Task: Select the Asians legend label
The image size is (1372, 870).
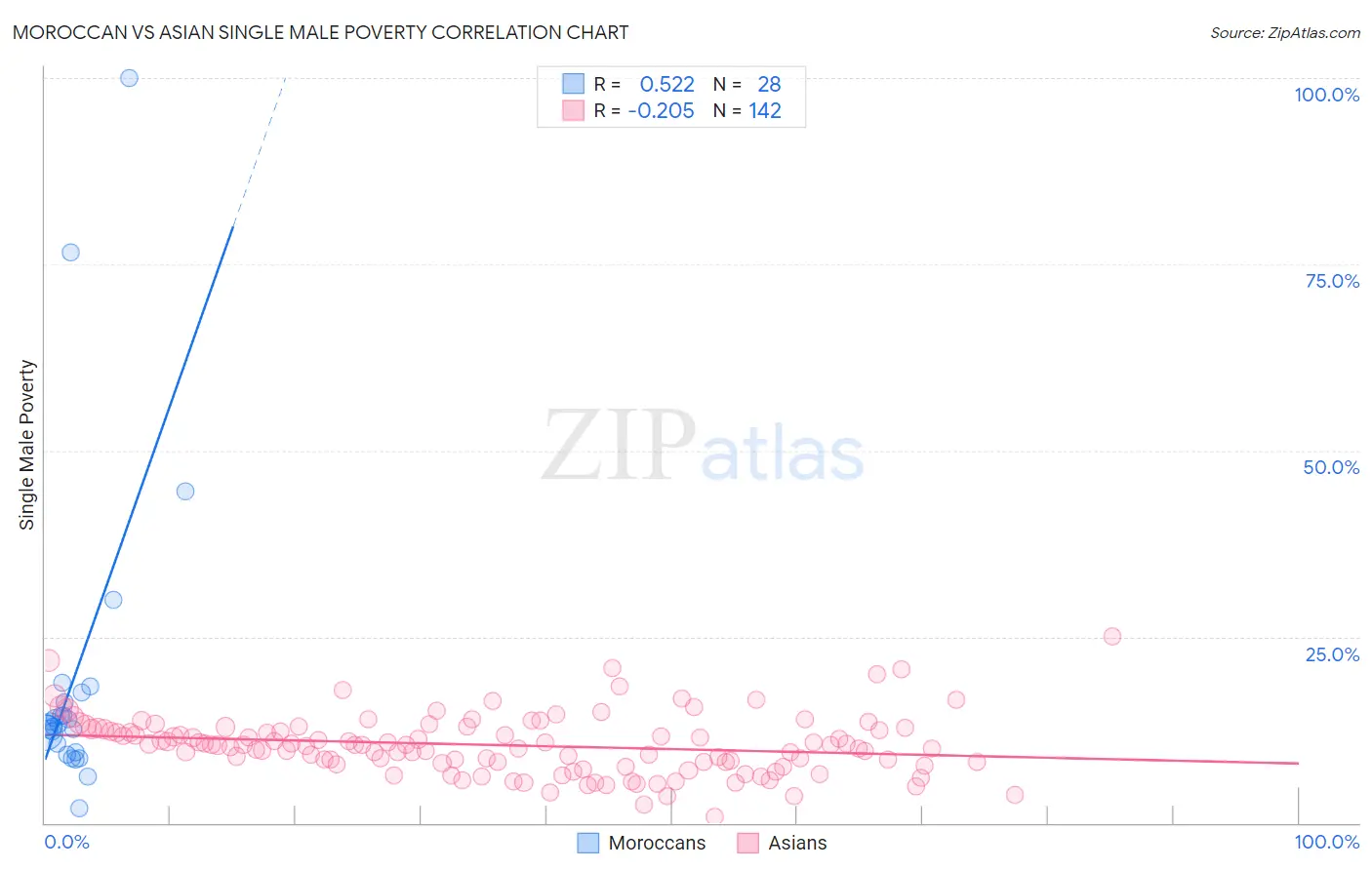Action: pyautogui.click(x=797, y=843)
